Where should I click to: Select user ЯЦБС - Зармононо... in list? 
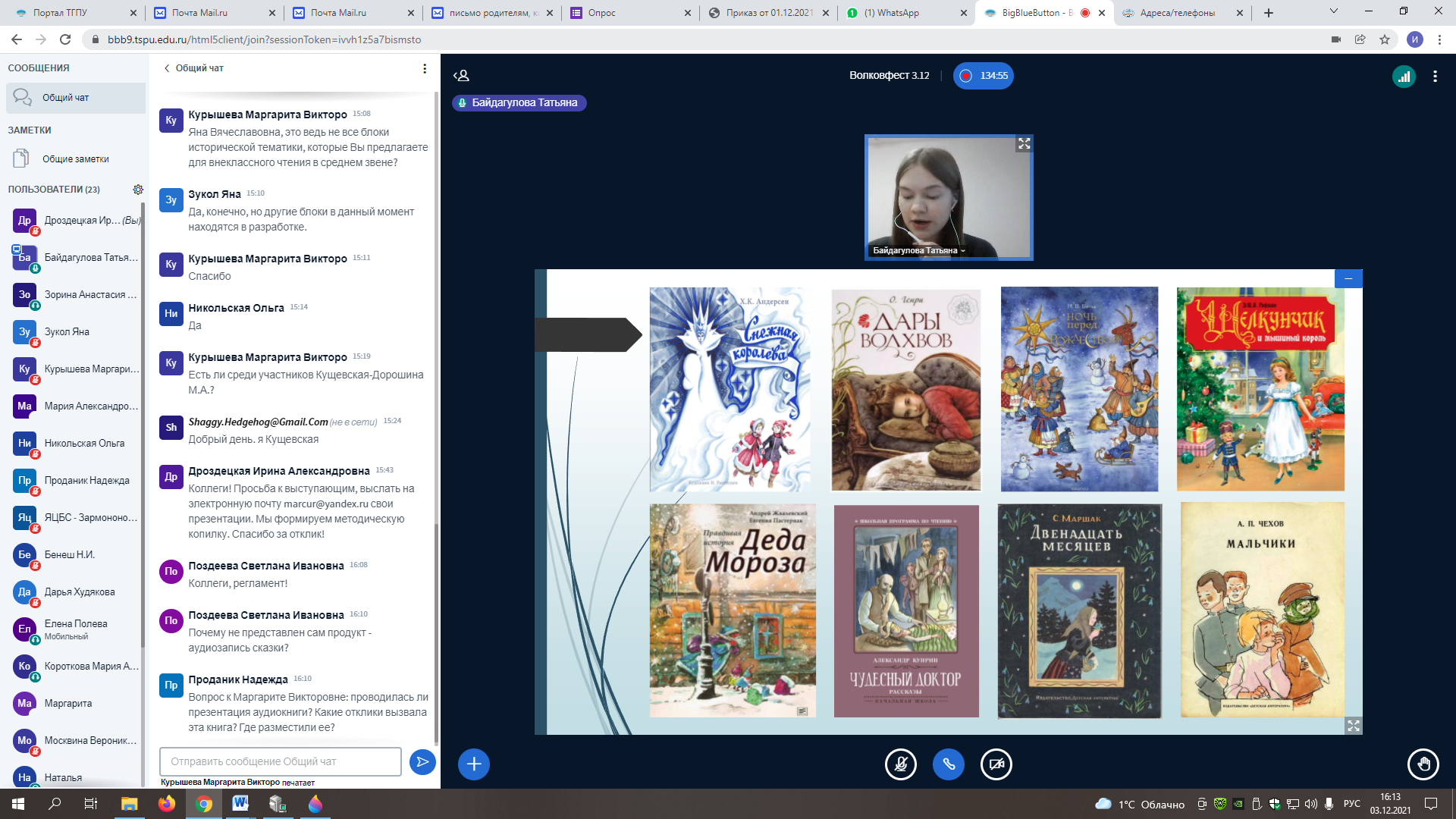pos(76,518)
